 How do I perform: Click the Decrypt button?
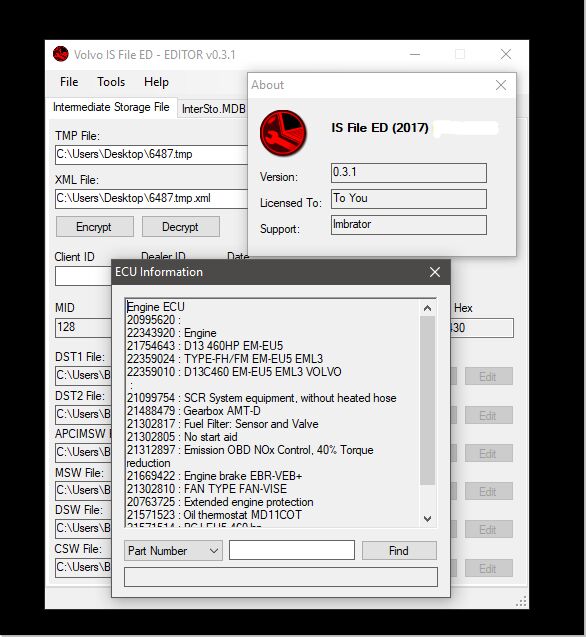click(180, 227)
